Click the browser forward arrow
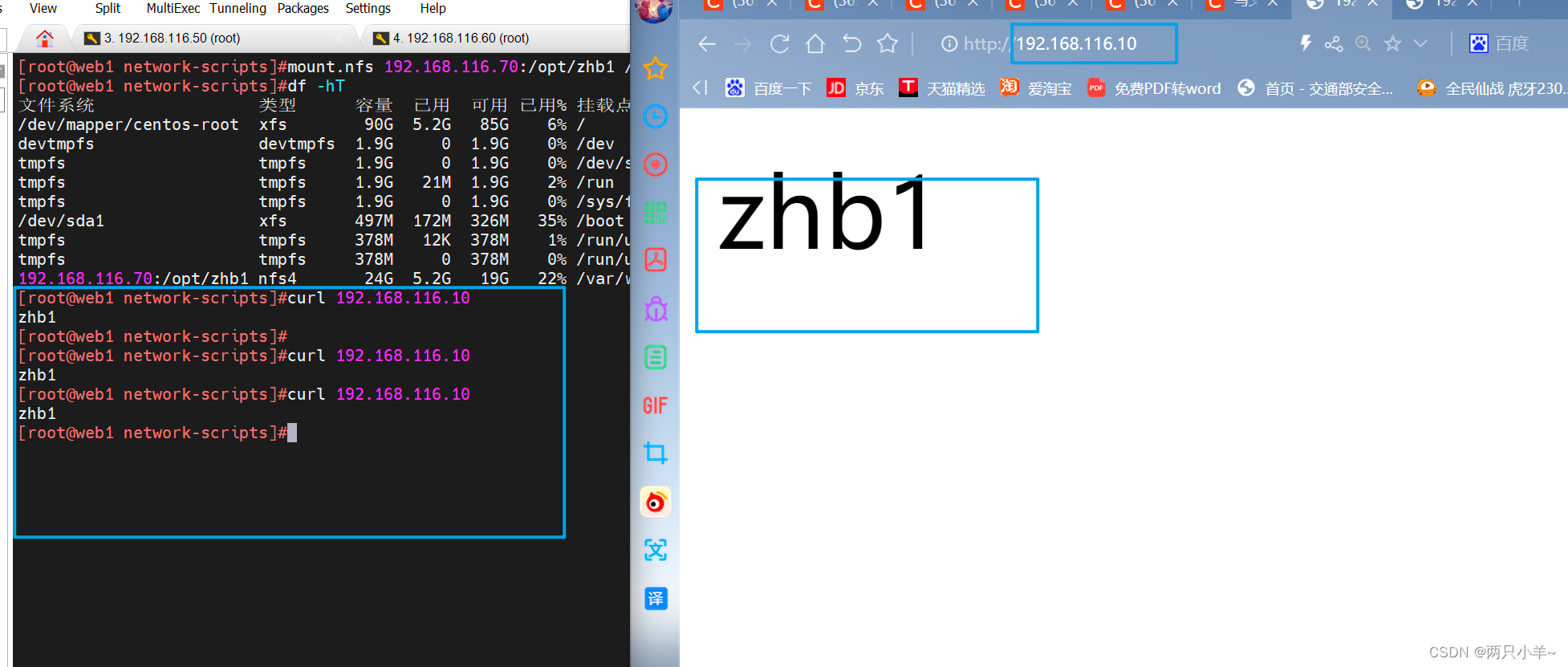 (x=743, y=43)
